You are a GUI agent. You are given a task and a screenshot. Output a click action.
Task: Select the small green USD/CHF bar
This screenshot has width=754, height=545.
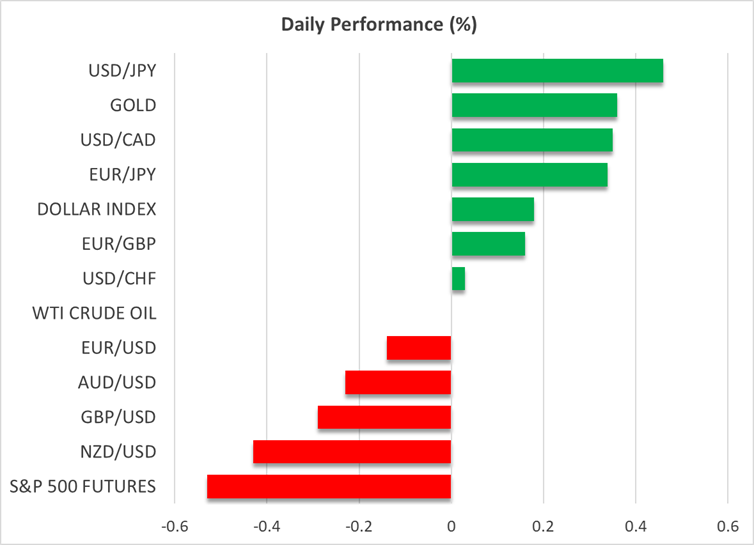pyautogui.click(x=458, y=279)
